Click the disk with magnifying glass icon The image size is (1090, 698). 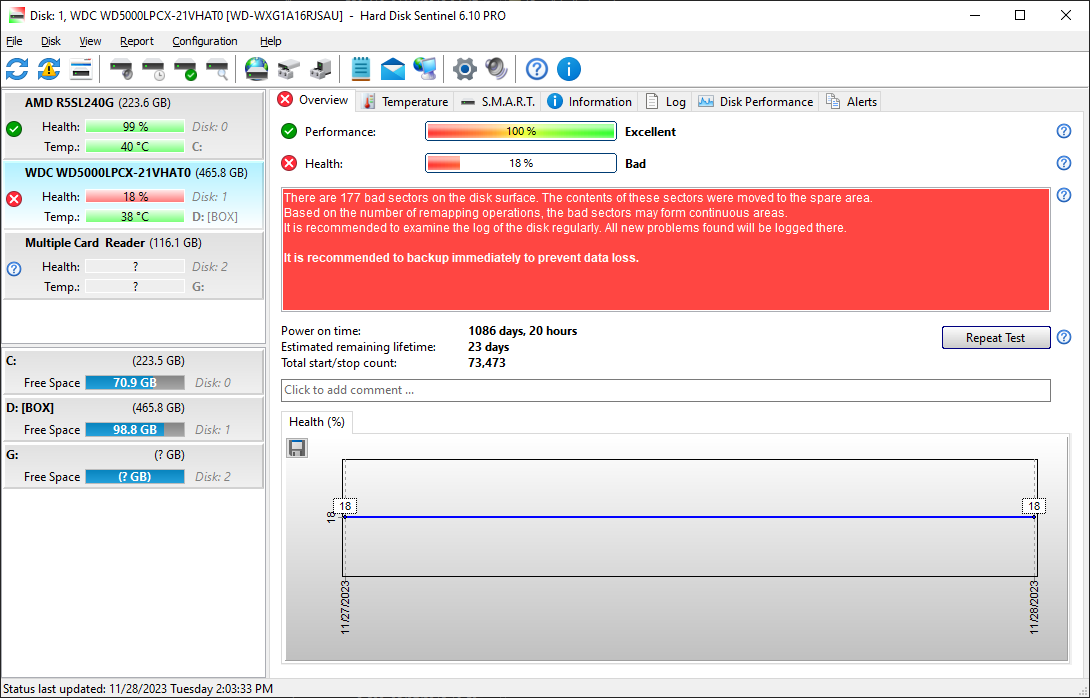click(x=218, y=69)
